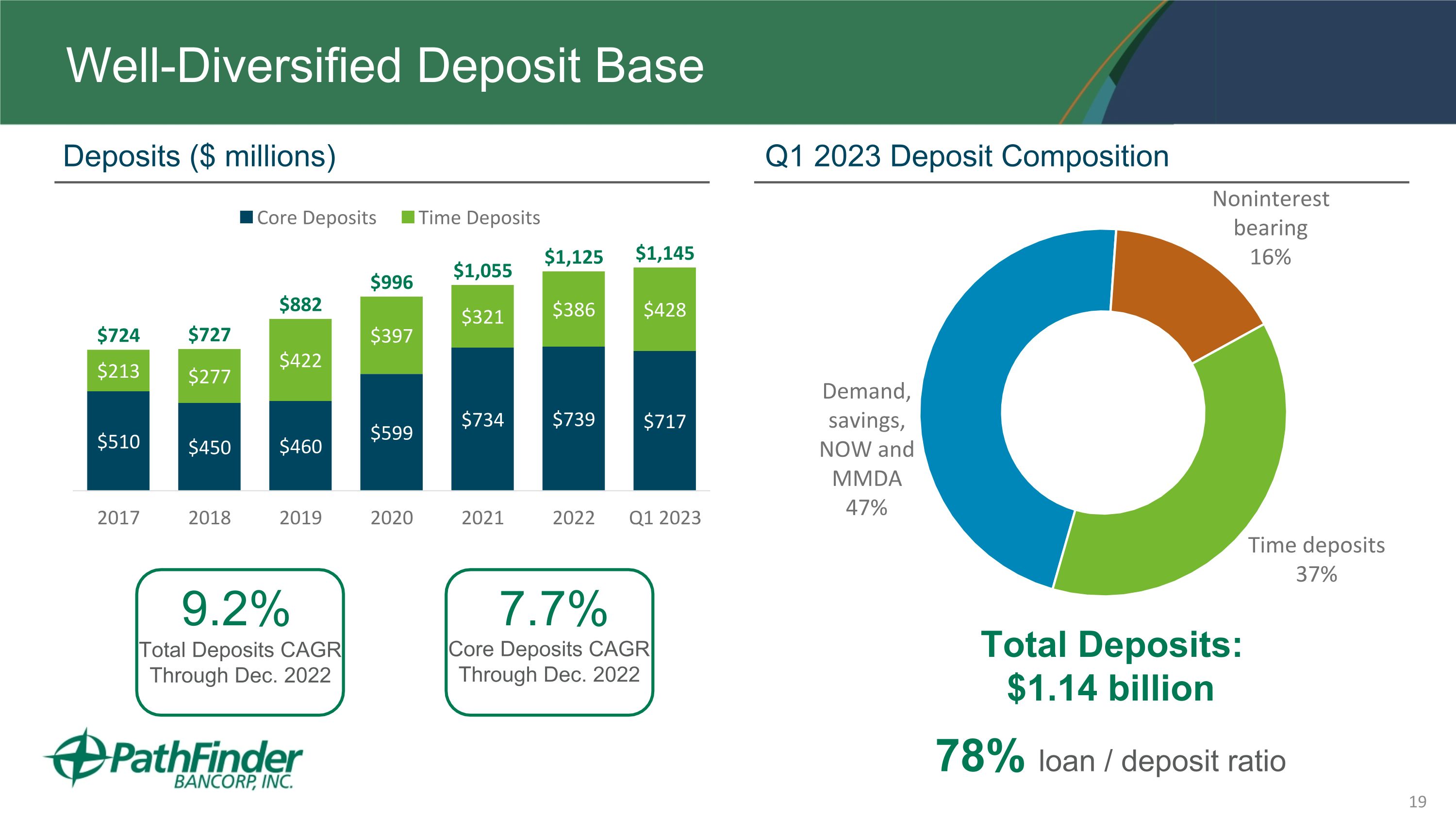The image size is (1456, 819).
Task: Click the Q1 2023 axis label
Action: tap(664, 518)
